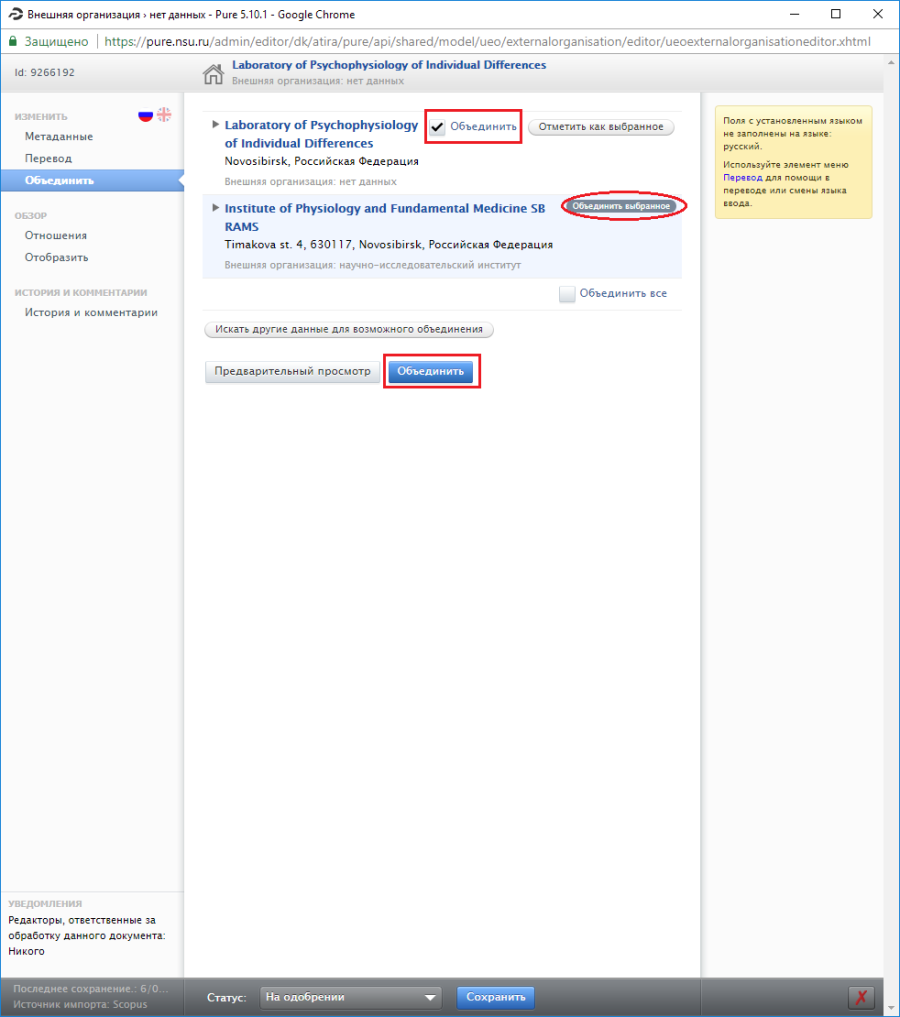
Task: Click the home organisation icon in header
Action: point(213,74)
